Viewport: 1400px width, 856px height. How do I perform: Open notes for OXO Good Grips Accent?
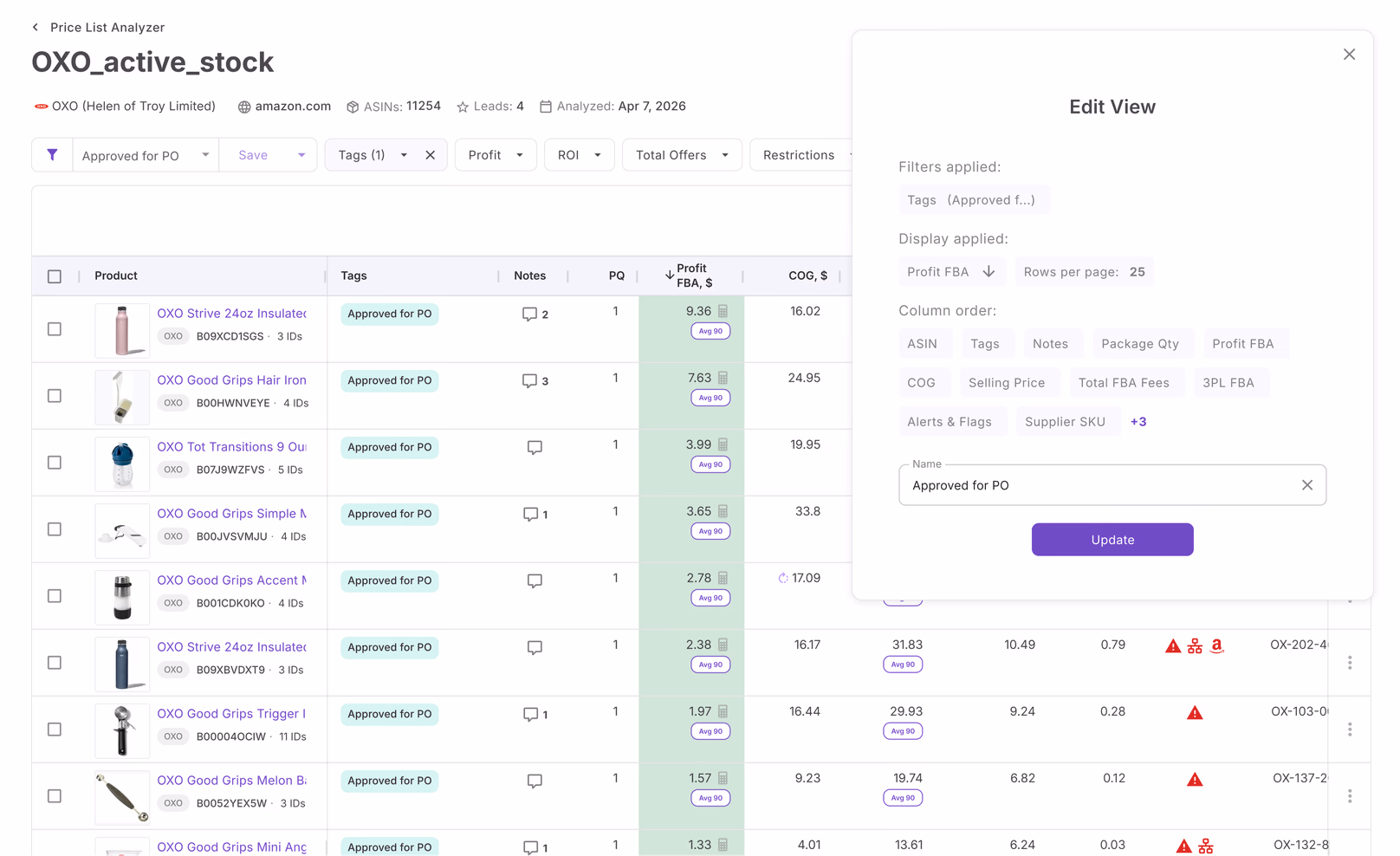pos(535,581)
